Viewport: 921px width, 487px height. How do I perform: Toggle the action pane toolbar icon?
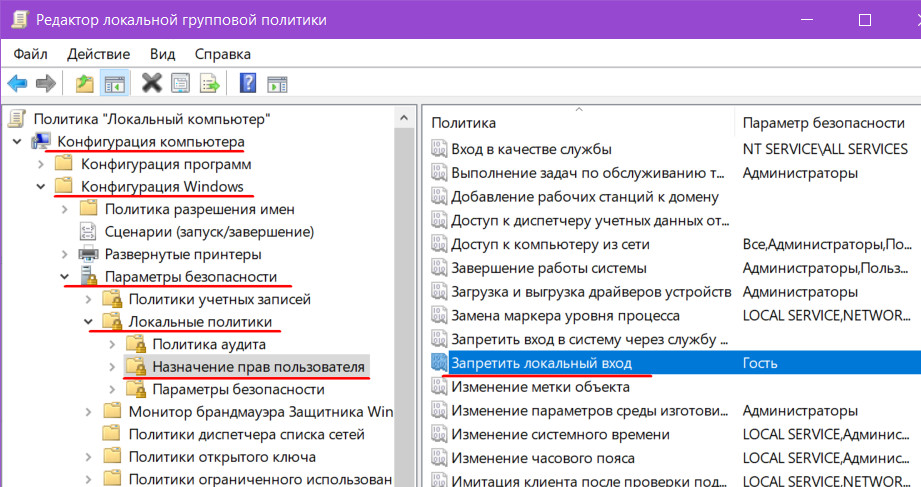(x=277, y=83)
